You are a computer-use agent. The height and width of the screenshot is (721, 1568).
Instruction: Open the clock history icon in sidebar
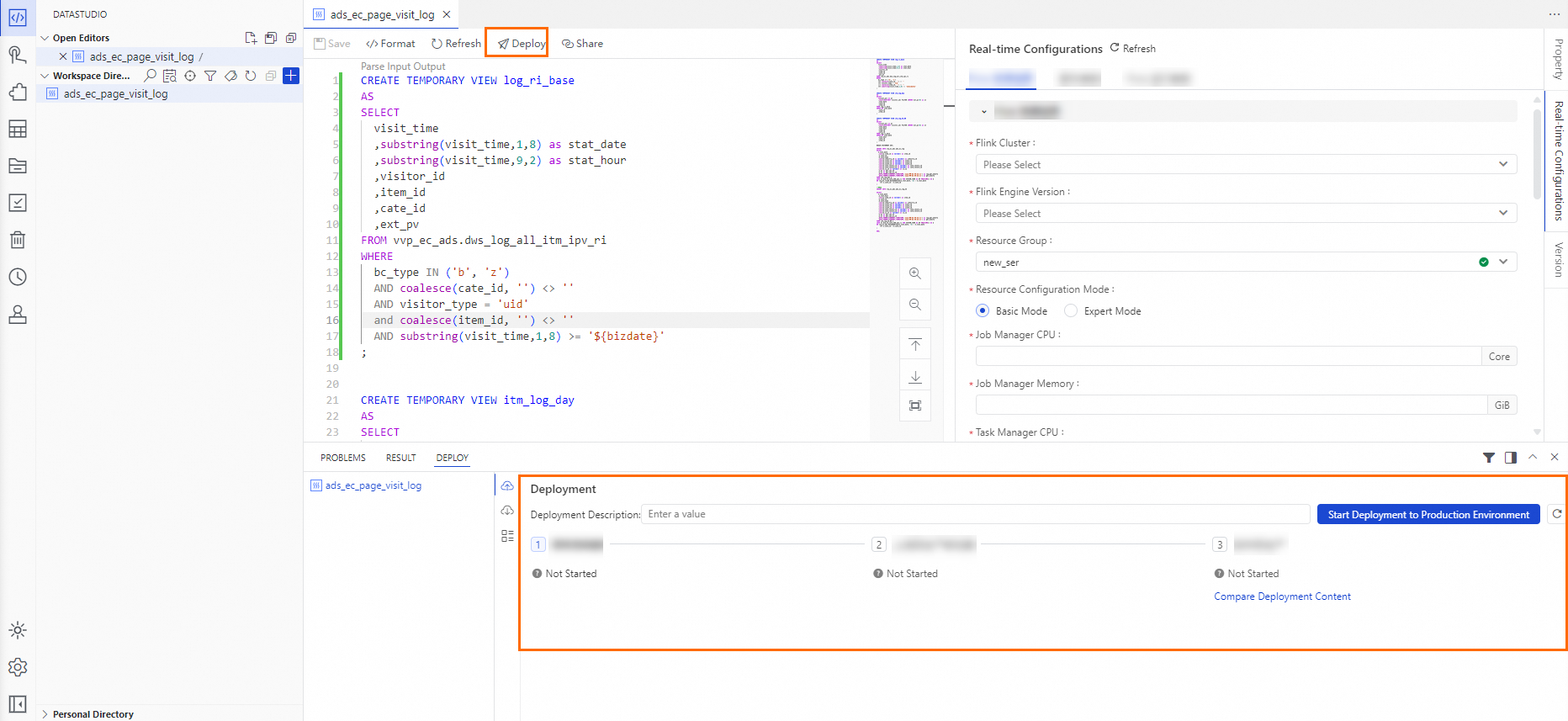coord(18,277)
